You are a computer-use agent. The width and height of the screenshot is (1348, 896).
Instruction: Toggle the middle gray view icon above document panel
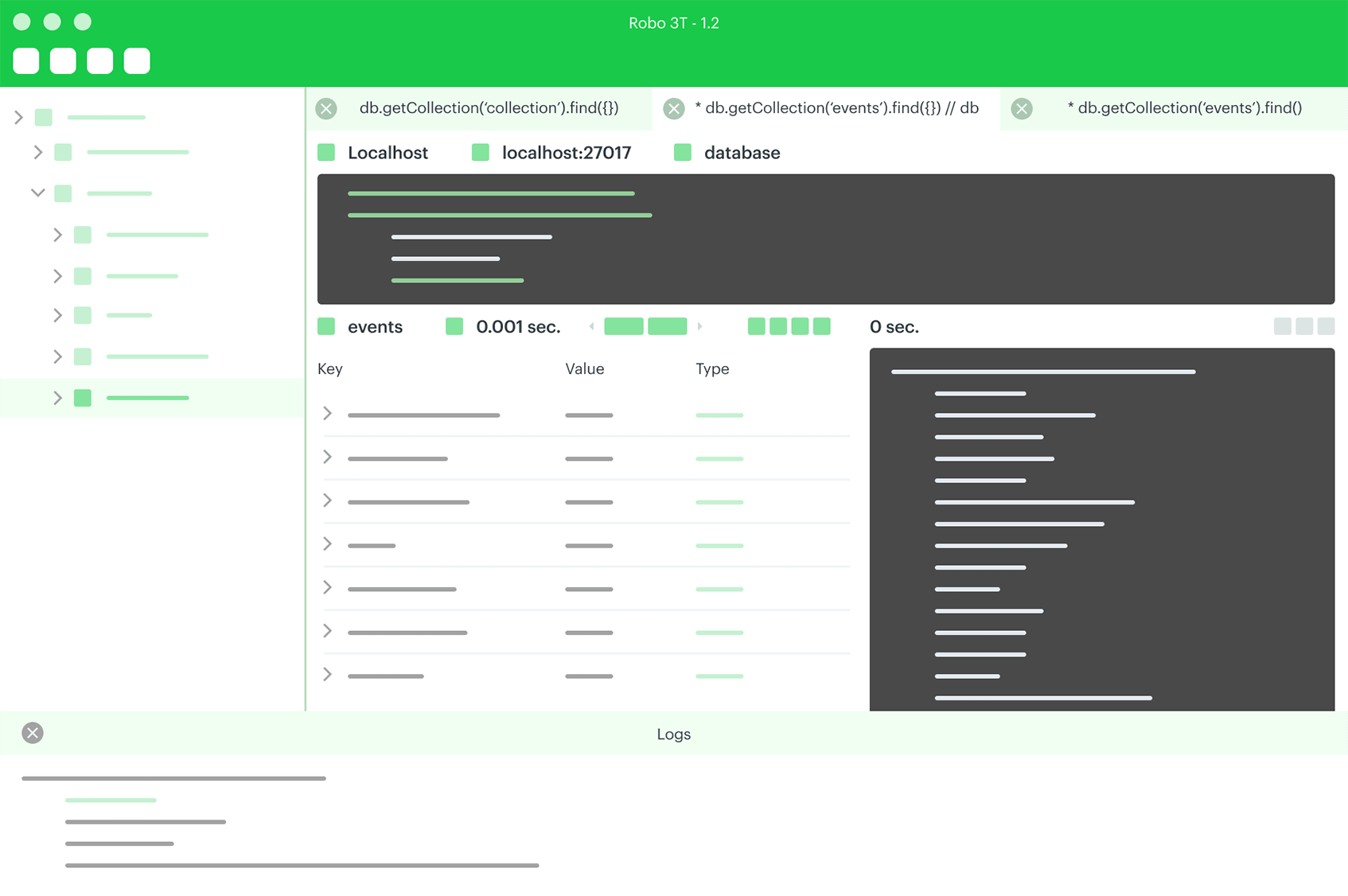[x=1304, y=326]
